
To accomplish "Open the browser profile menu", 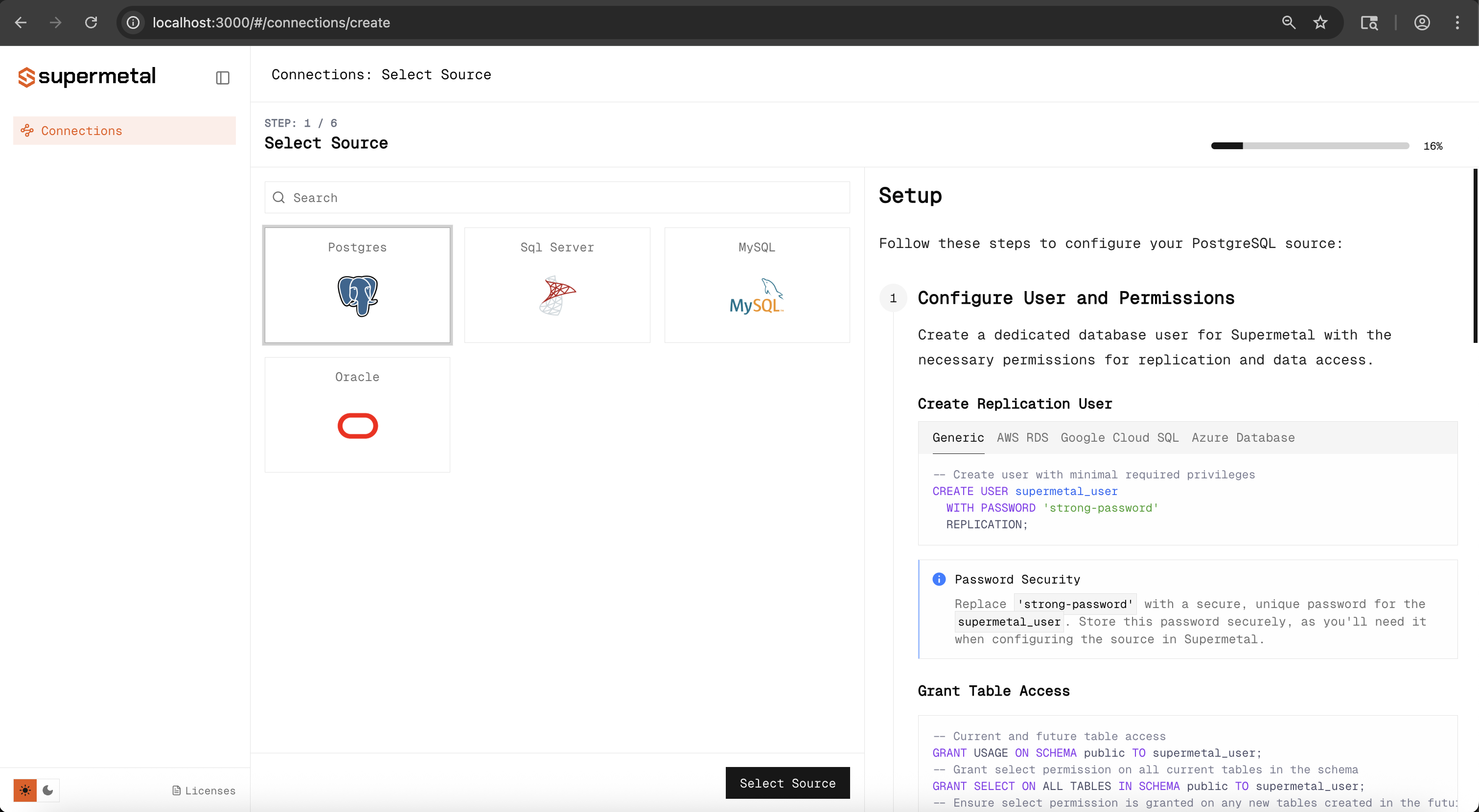I will (x=1422, y=23).
